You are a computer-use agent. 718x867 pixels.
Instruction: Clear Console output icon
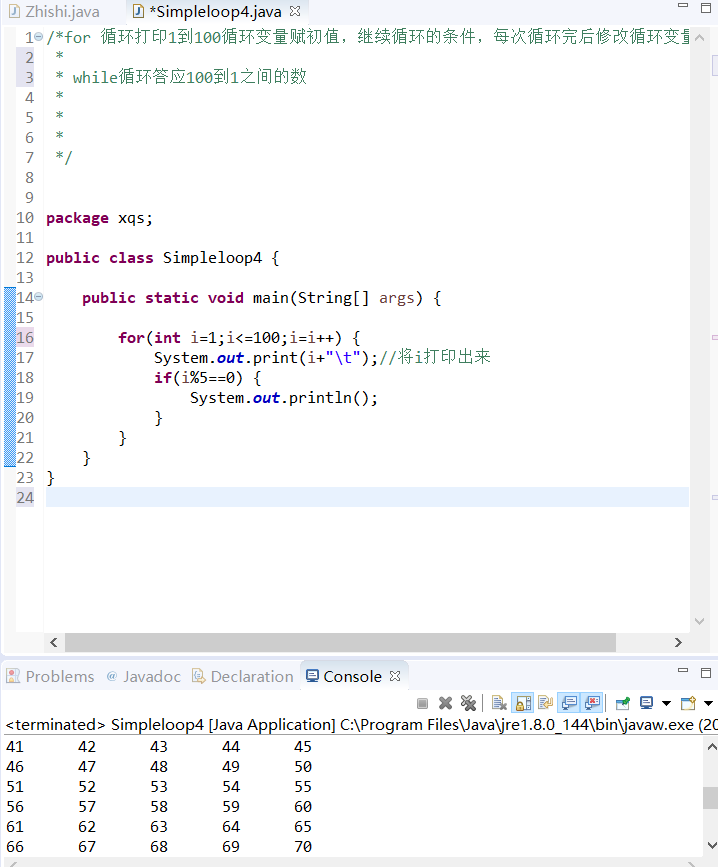(x=499, y=703)
